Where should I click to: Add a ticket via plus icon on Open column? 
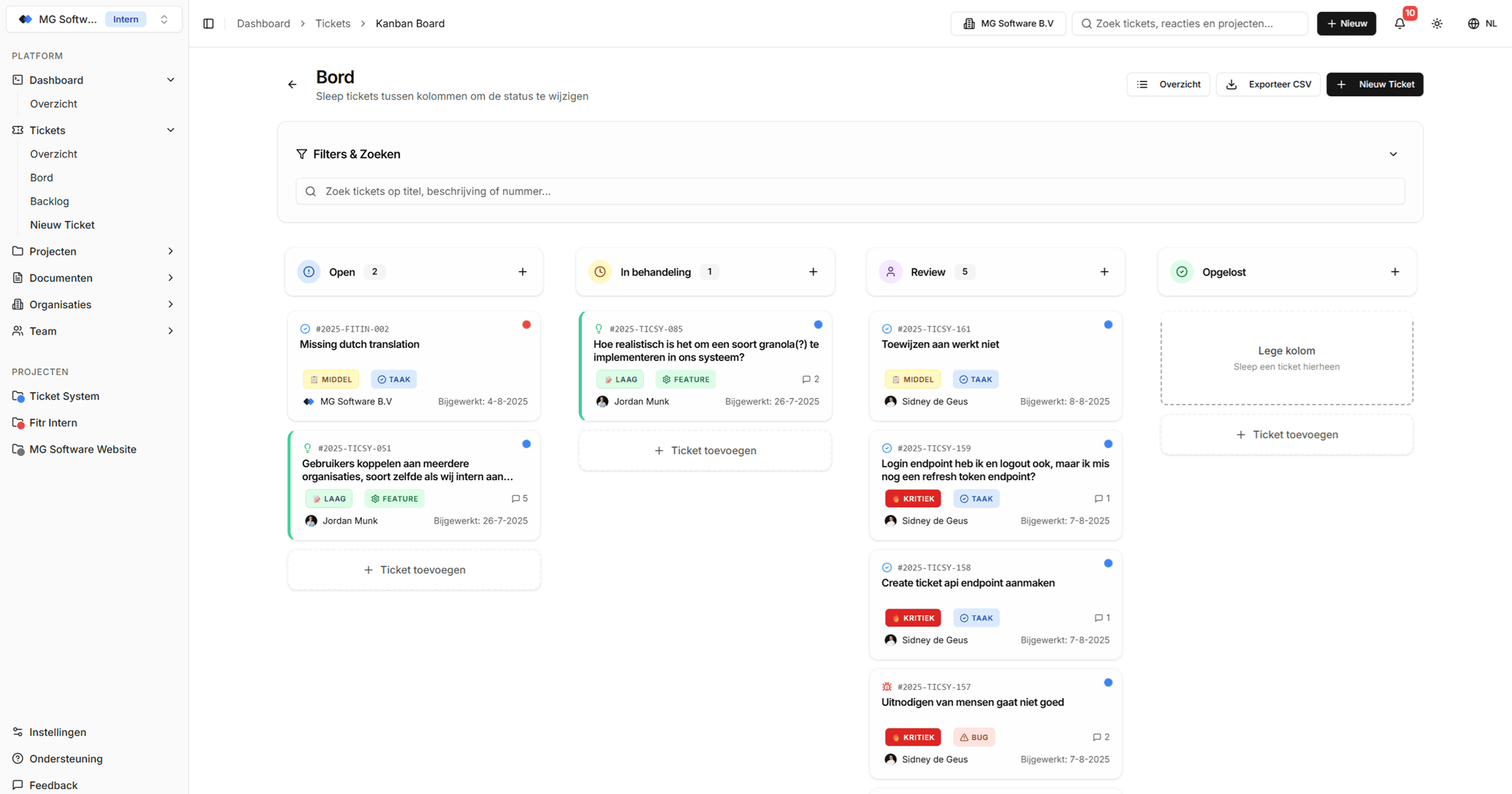click(x=522, y=271)
